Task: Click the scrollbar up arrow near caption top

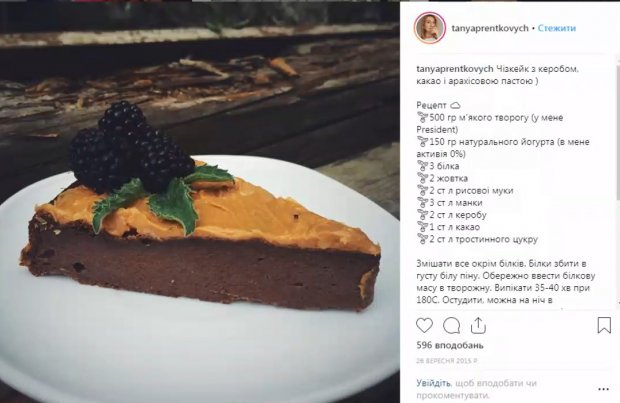Action: click(x=618, y=60)
